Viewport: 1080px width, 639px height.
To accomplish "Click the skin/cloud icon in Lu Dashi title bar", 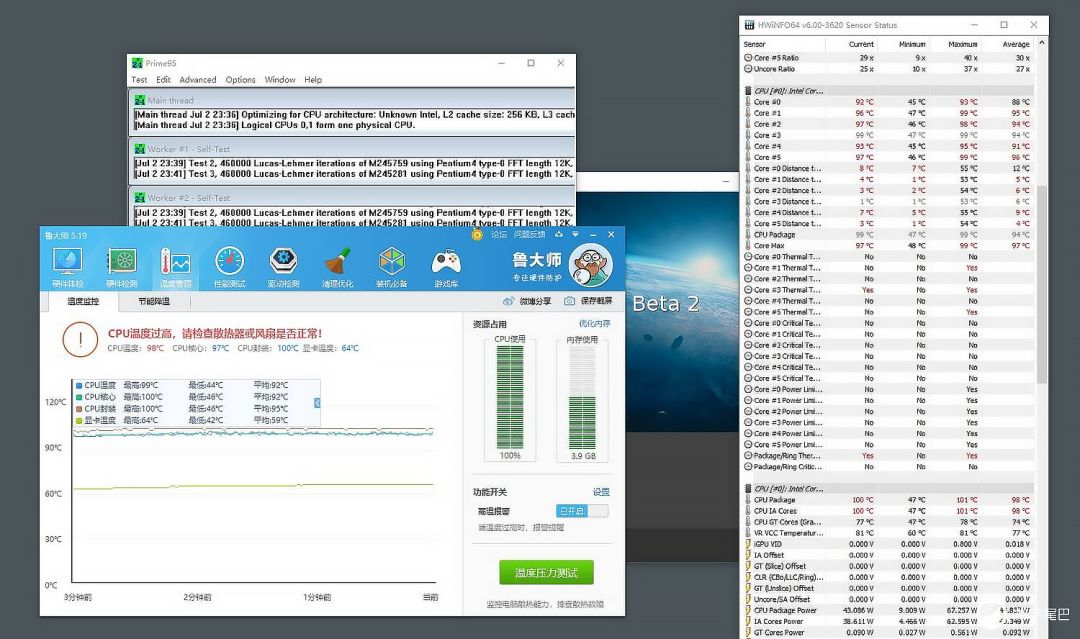I will 559,234.
